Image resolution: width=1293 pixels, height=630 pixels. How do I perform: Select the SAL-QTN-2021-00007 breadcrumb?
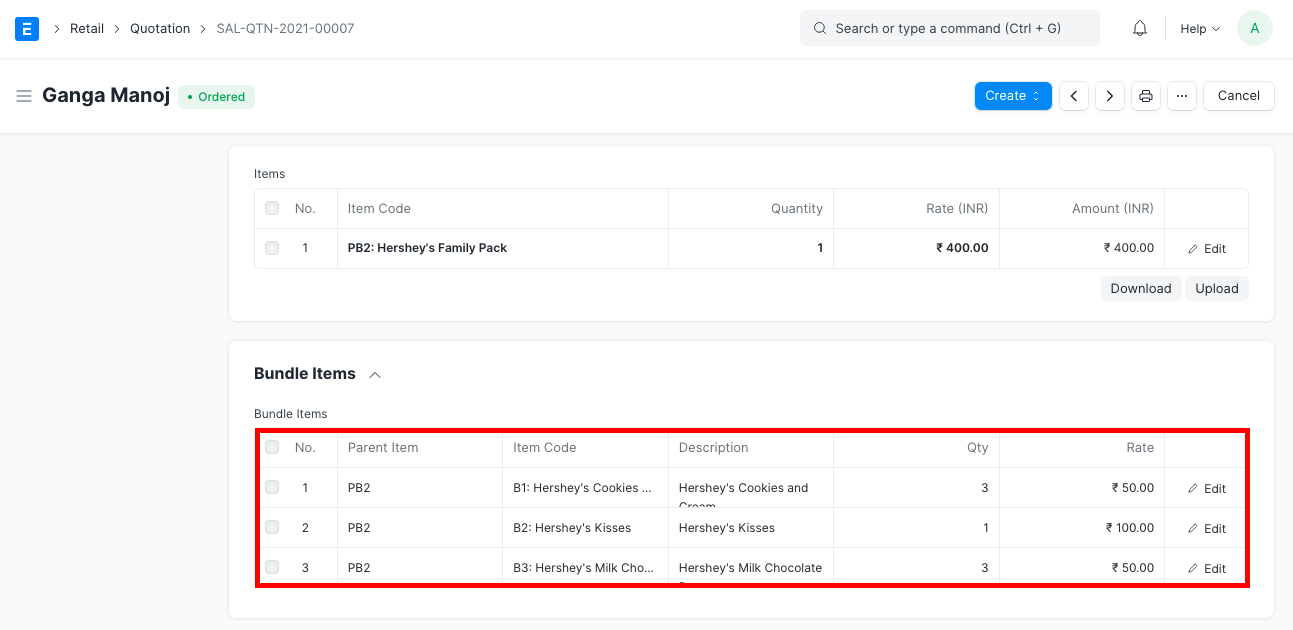pos(285,29)
